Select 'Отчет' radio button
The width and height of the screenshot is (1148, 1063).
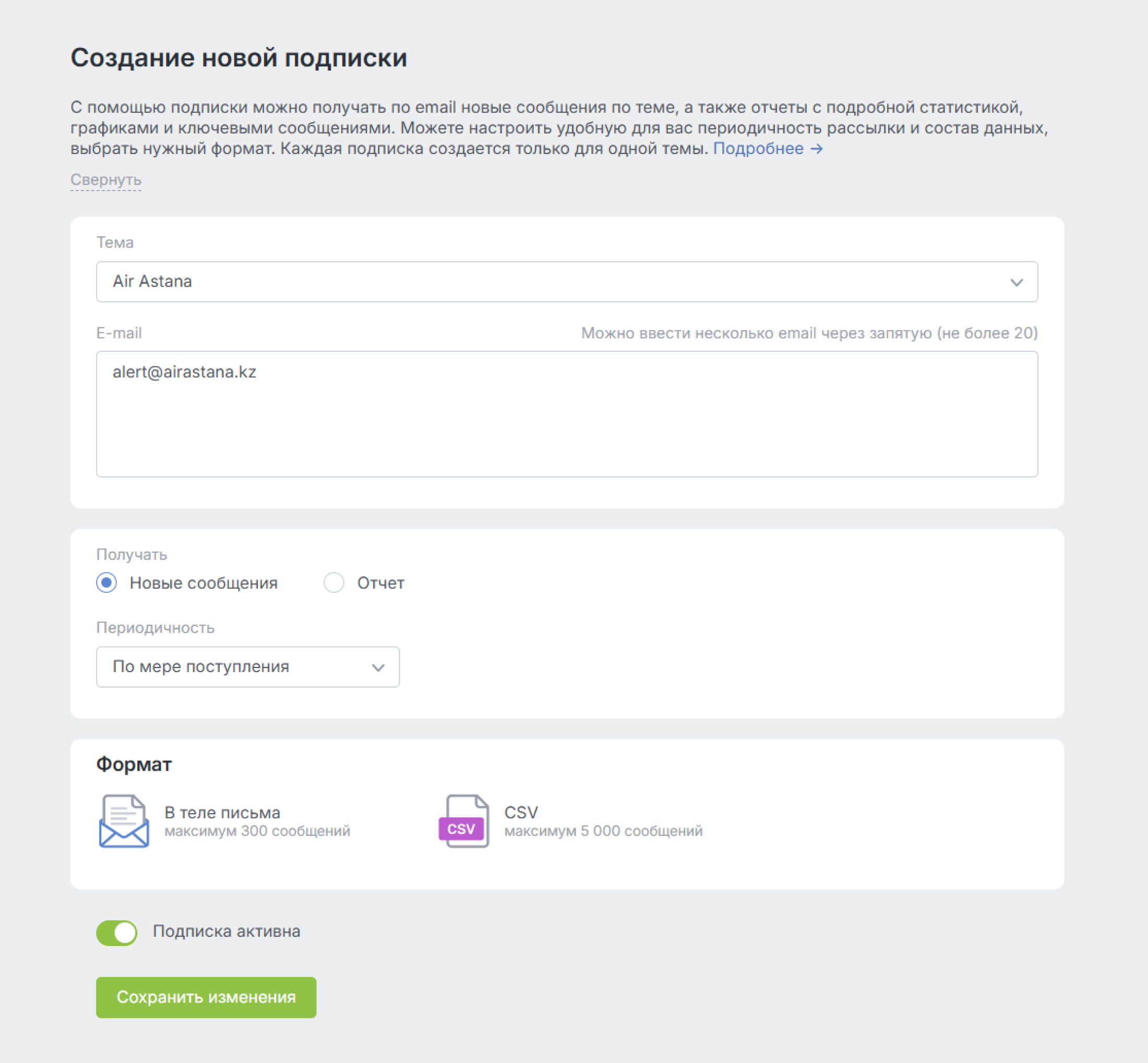click(x=333, y=583)
